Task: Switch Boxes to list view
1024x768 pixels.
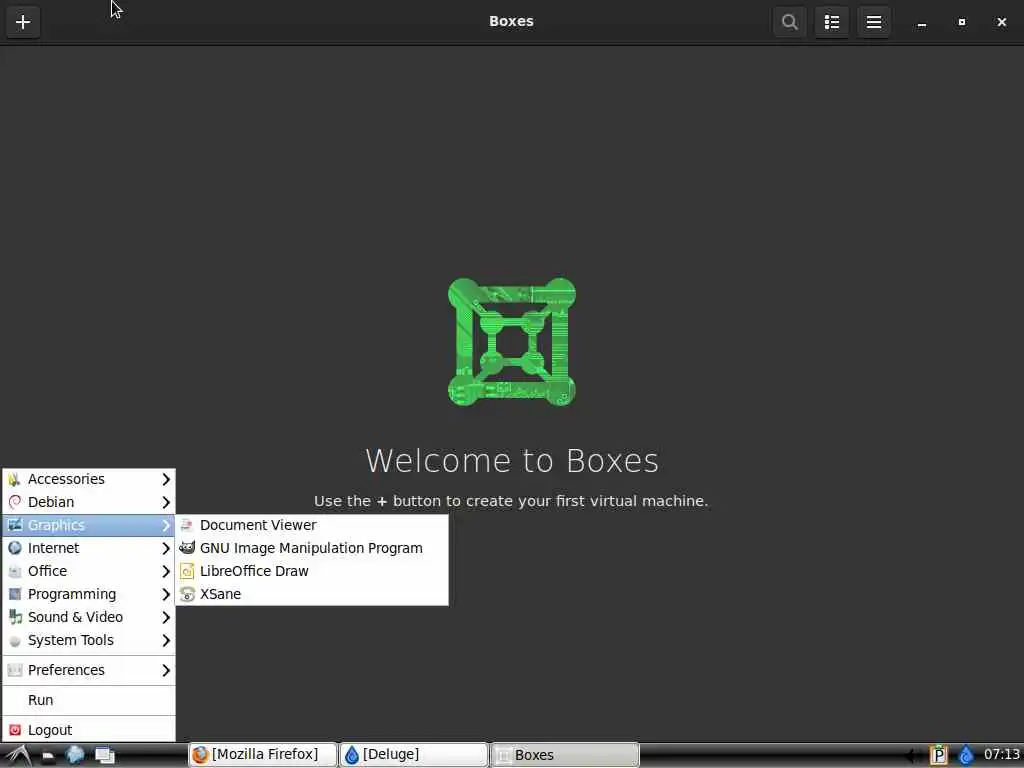Action: tap(831, 22)
